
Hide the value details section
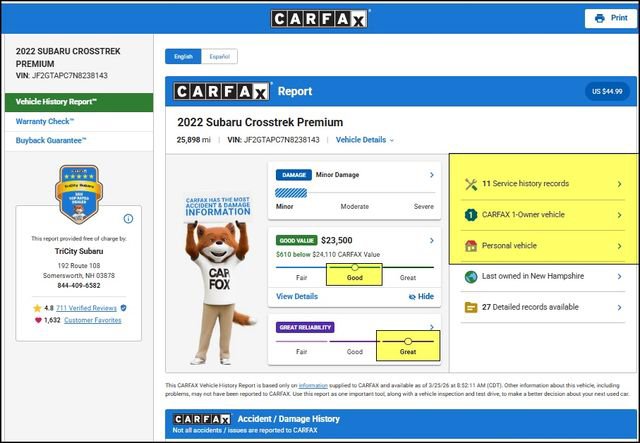pyautogui.click(x=421, y=297)
